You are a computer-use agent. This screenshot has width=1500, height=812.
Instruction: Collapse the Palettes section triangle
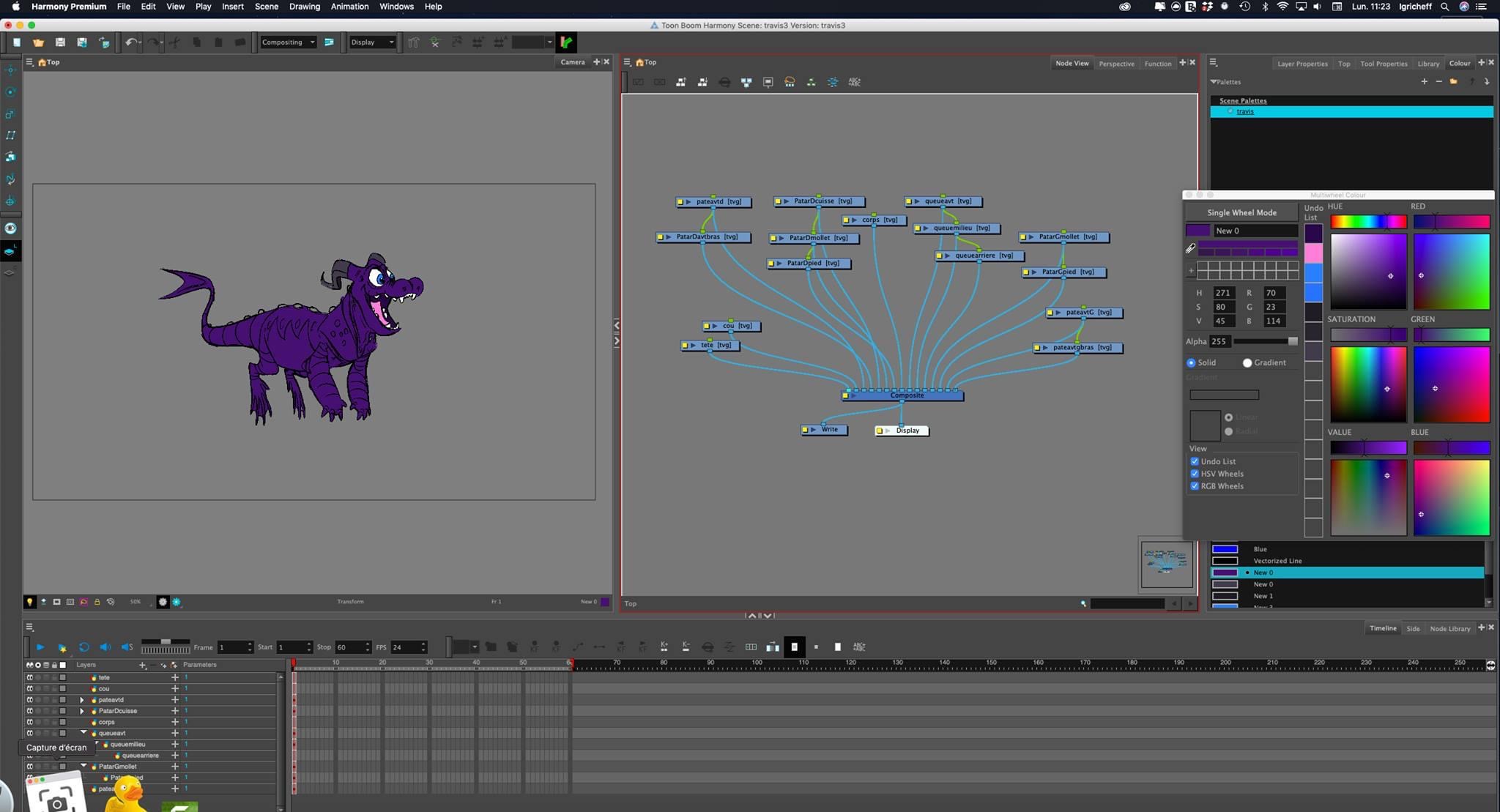(x=1214, y=82)
